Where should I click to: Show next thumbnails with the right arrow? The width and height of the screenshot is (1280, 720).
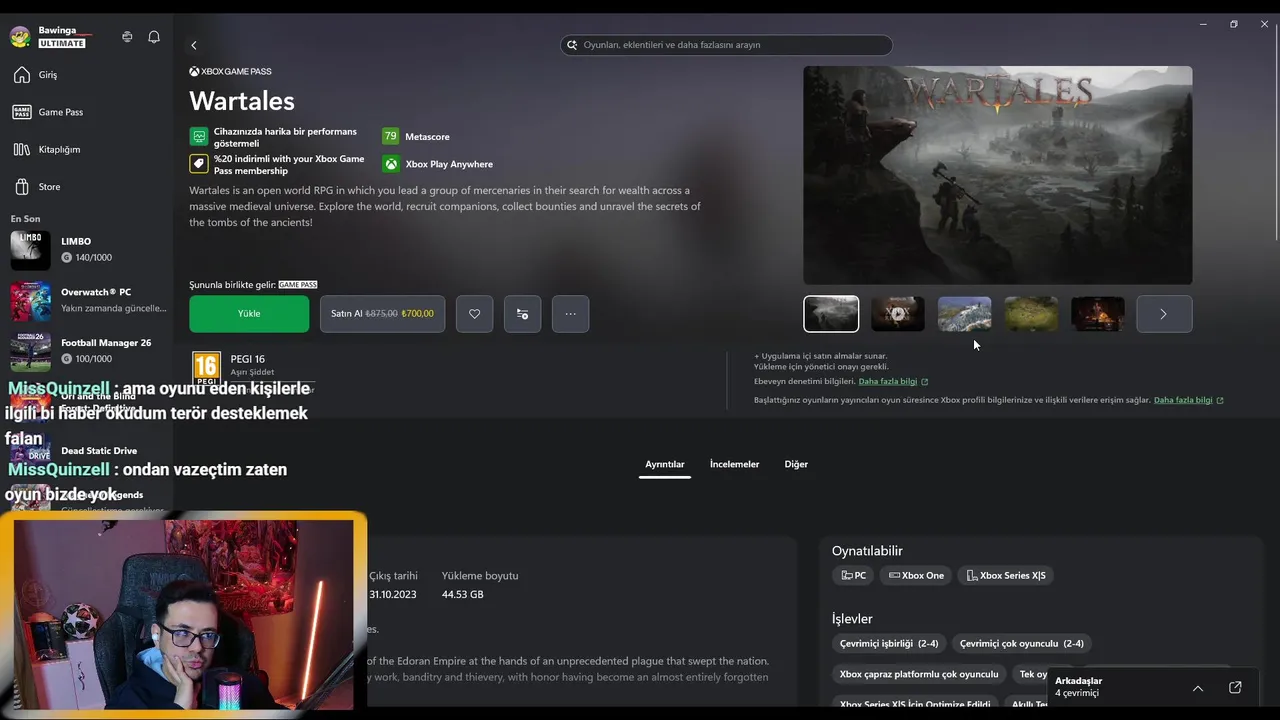(1164, 314)
